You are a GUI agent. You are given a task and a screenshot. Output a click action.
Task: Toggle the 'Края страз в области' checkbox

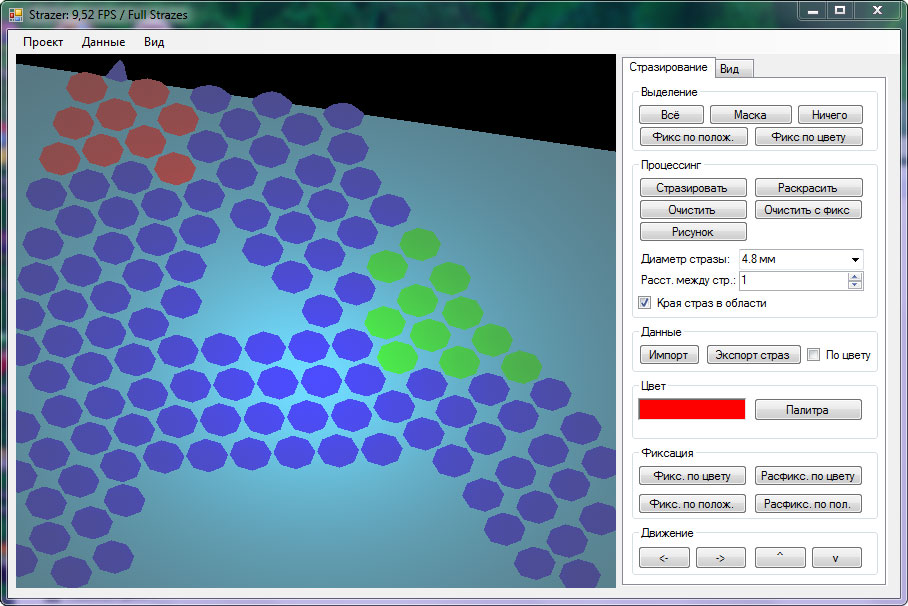click(645, 303)
